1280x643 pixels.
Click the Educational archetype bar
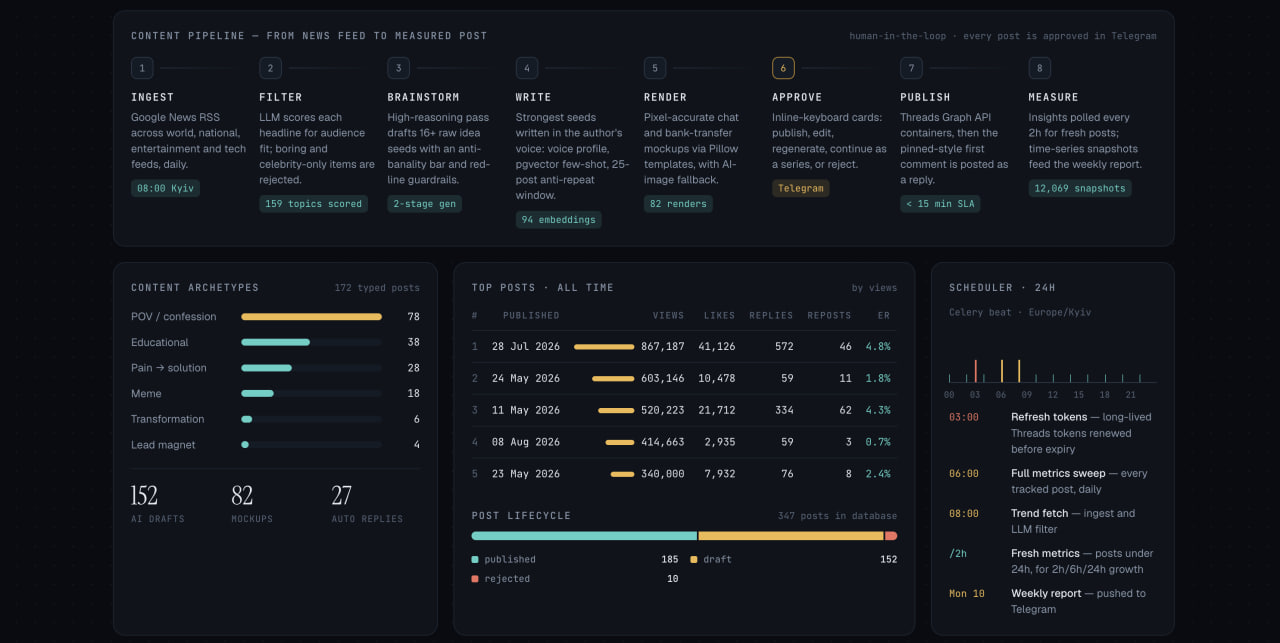click(275, 342)
